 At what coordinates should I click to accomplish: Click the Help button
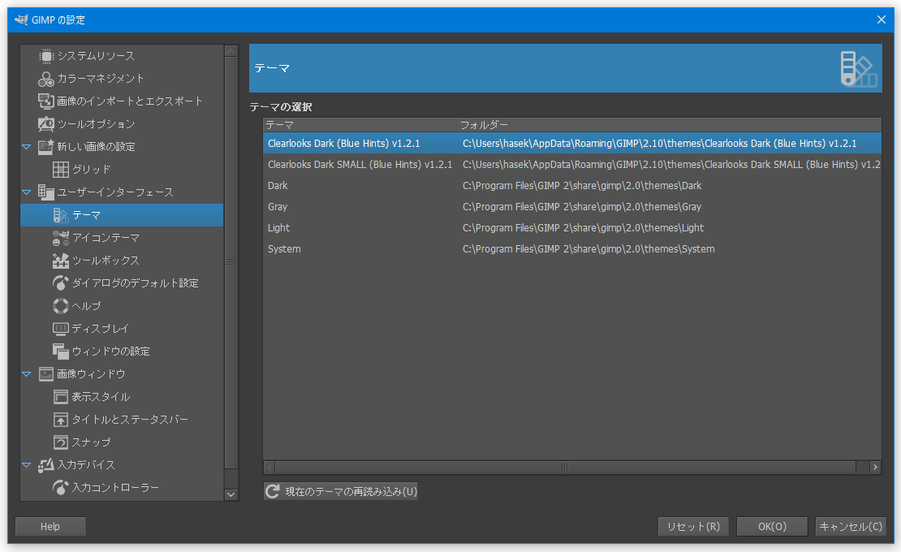50,526
